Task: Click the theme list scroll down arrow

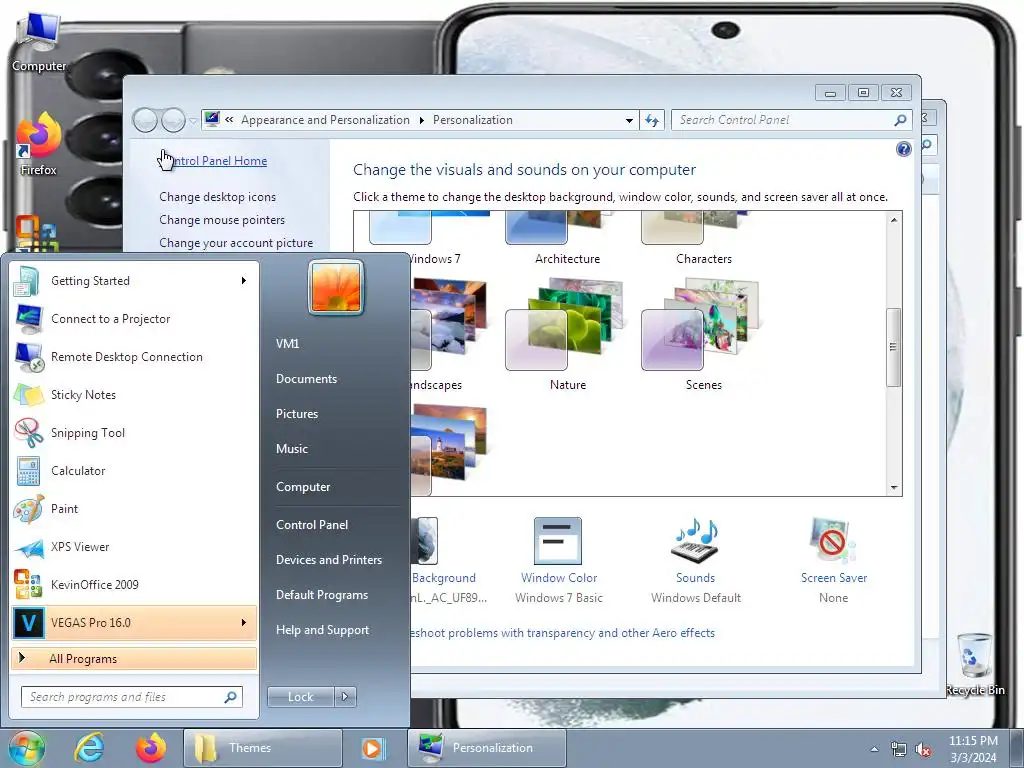Action: point(893,488)
